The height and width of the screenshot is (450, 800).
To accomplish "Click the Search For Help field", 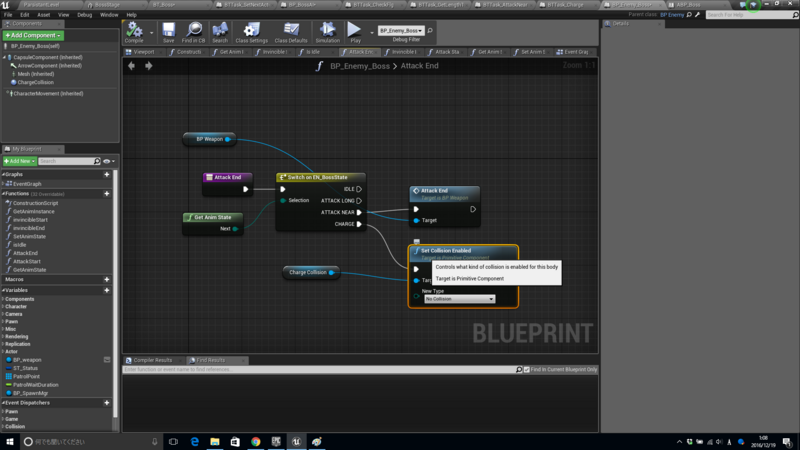I will click(x=750, y=15).
